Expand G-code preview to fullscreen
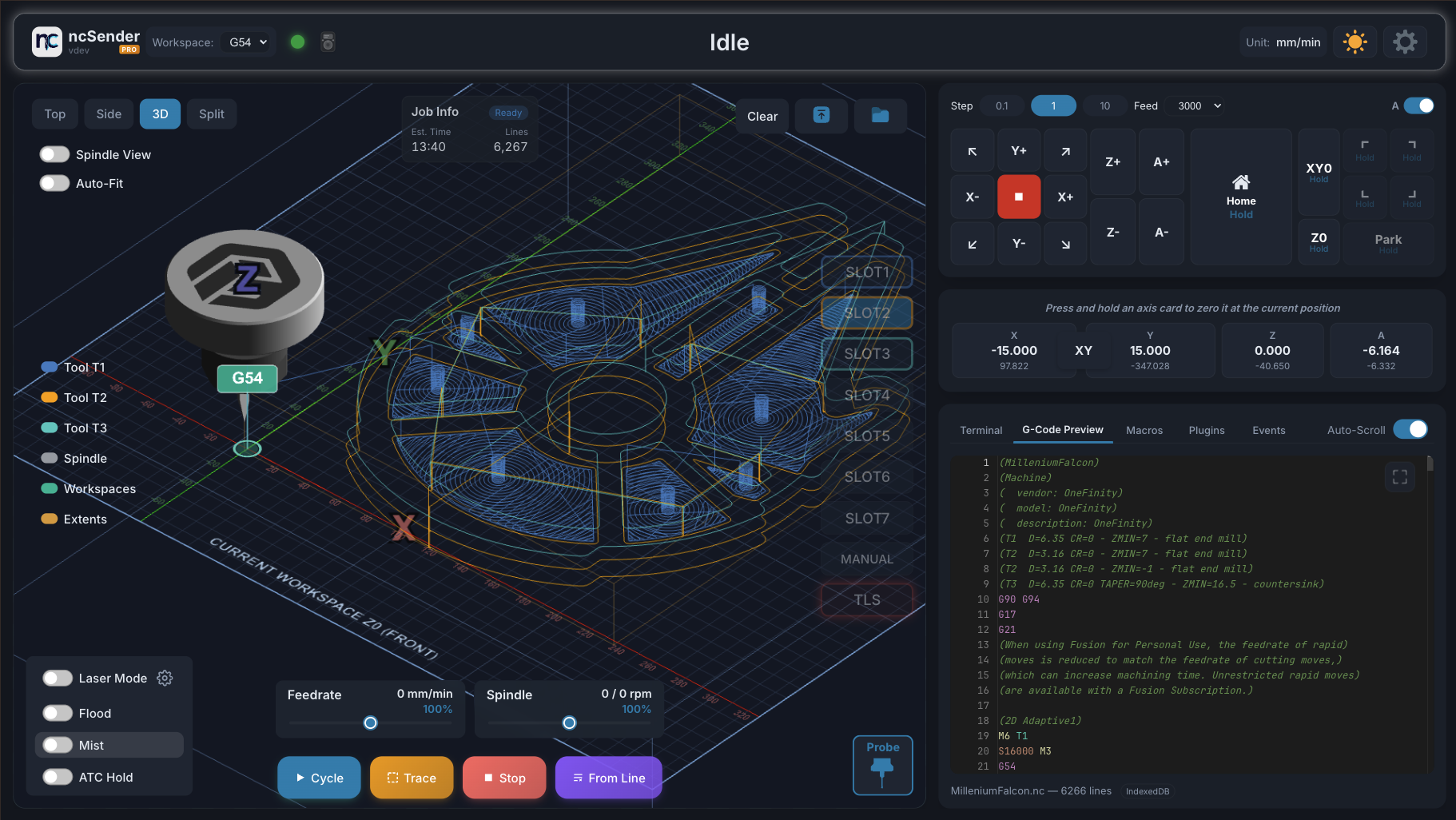Viewport: 1456px width, 820px height. (x=1400, y=477)
